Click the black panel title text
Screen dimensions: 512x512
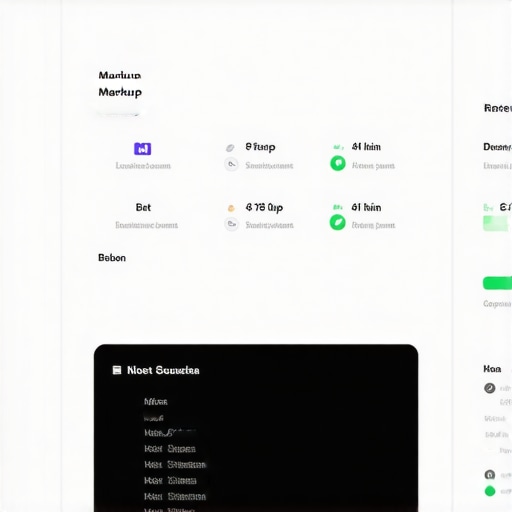click(163, 370)
